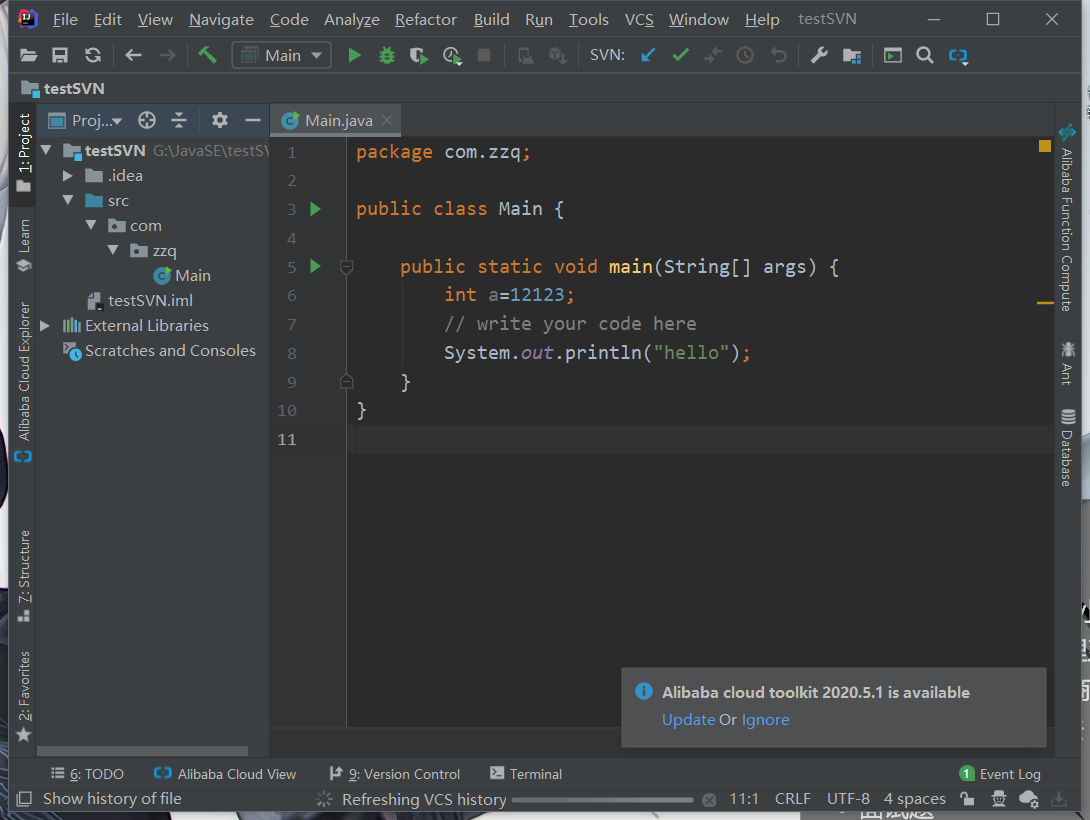Select the Main class in project tree
Screen dimensions: 1090x820
click(182, 275)
